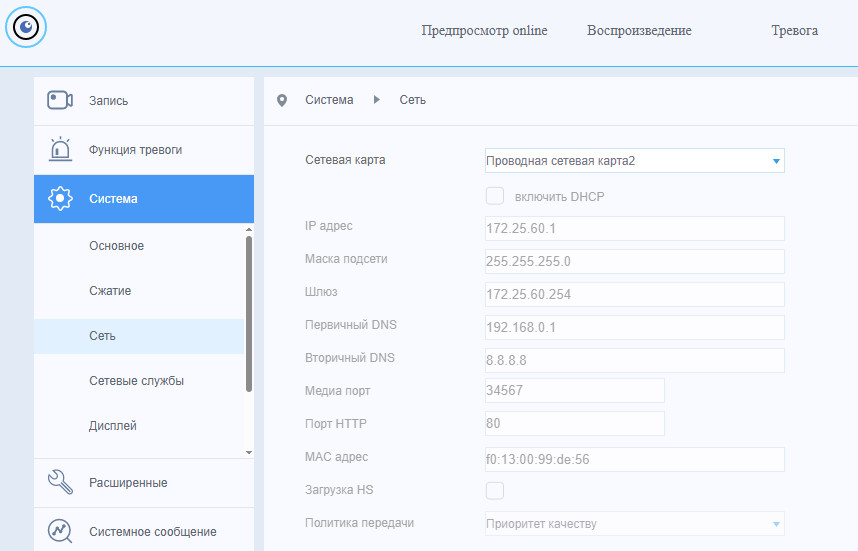Click the breadcrumb arrow between Система and Сеть

[377, 100]
